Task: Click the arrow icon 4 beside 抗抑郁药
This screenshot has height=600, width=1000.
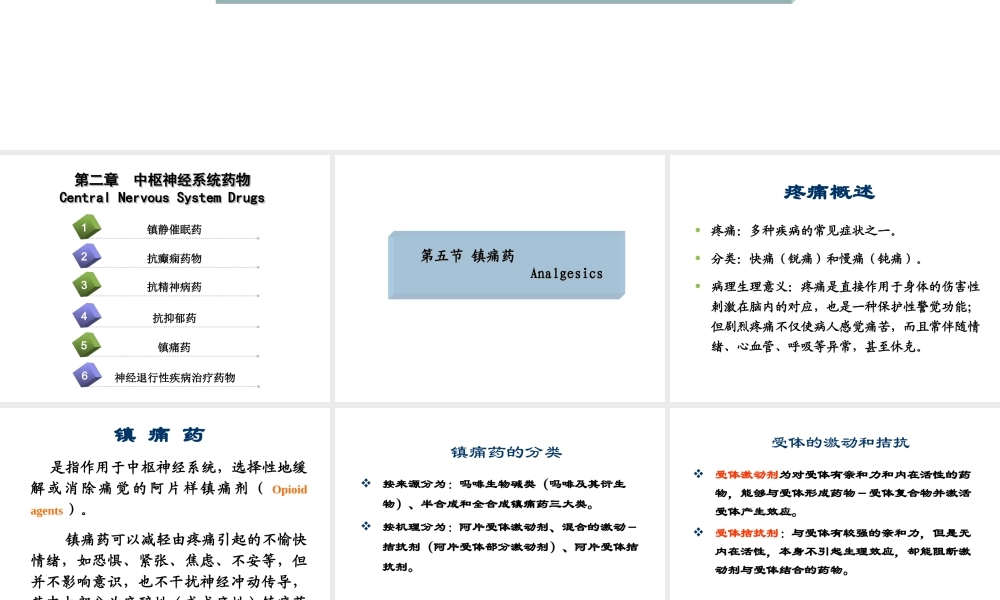Action: point(86,316)
